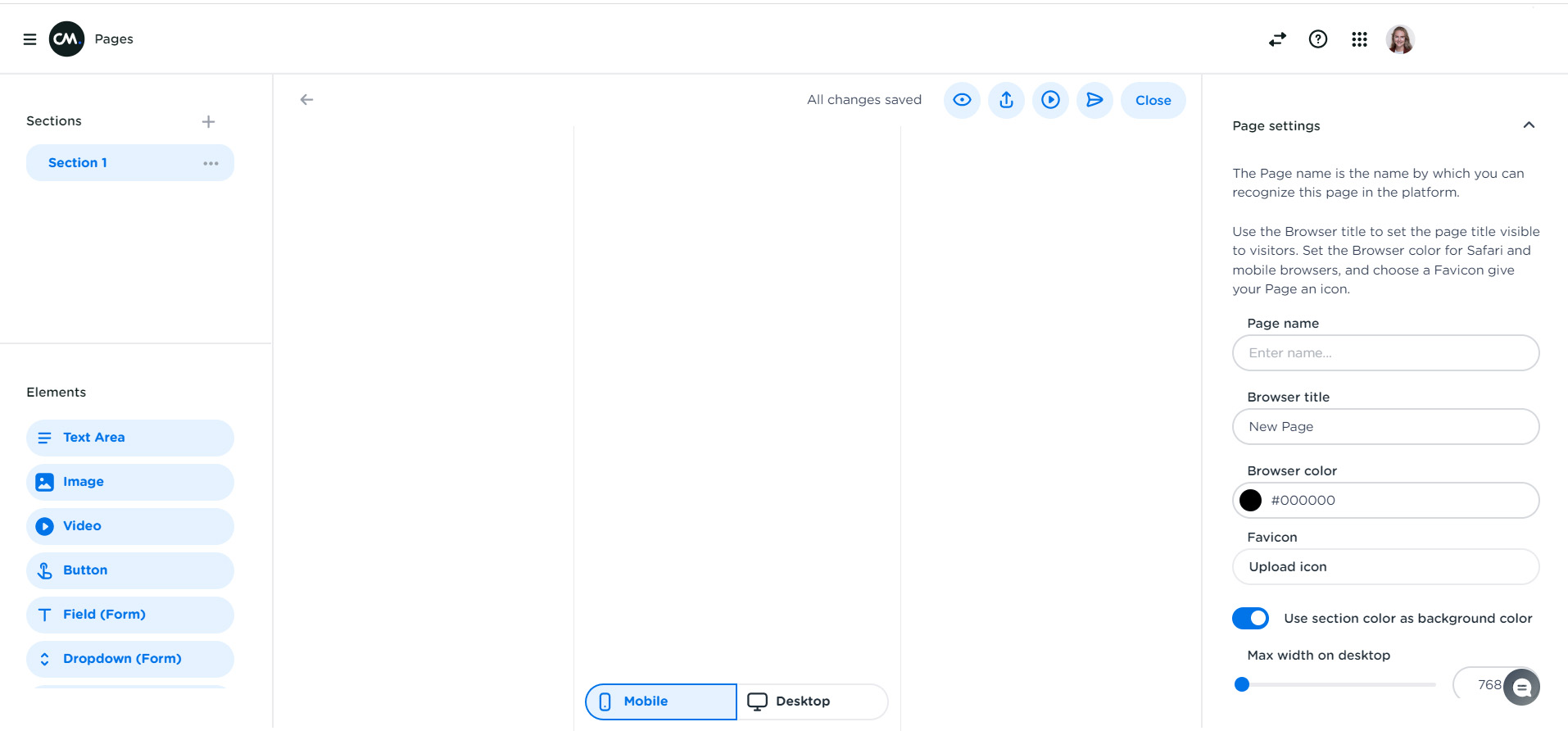Screen dimensions: 1568x731
Task: Click the Close button
Action: point(1153,100)
